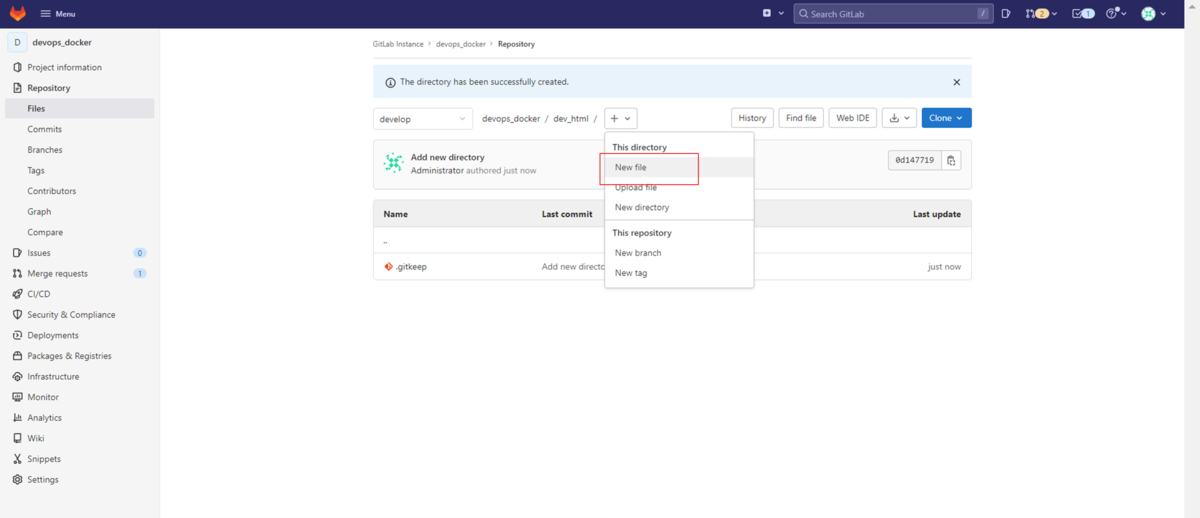Image resolution: width=1200 pixels, height=518 pixels.
Task: Select Repository icon in sidebar
Action: [17, 88]
